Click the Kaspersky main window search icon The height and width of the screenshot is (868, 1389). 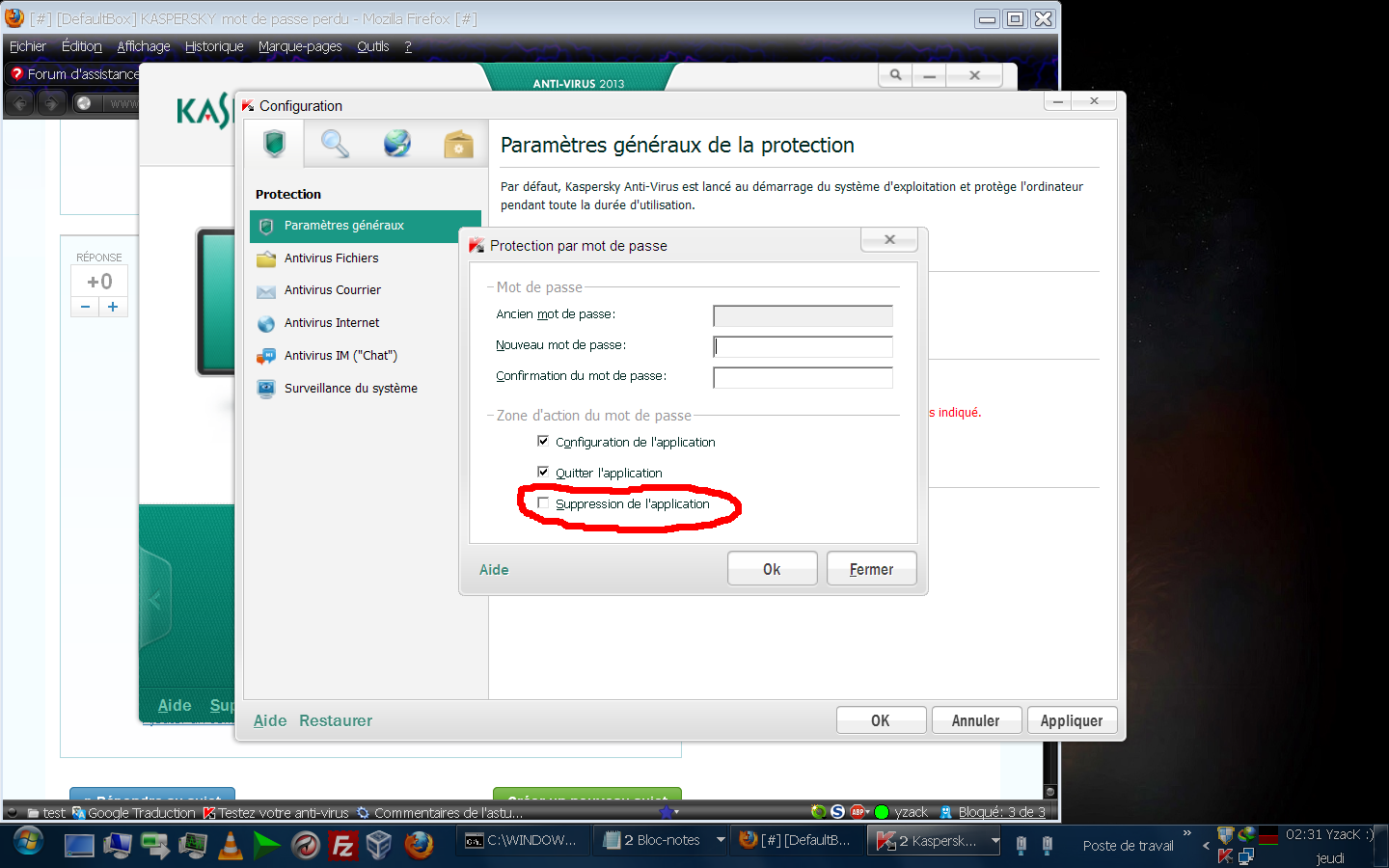tap(896, 74)
